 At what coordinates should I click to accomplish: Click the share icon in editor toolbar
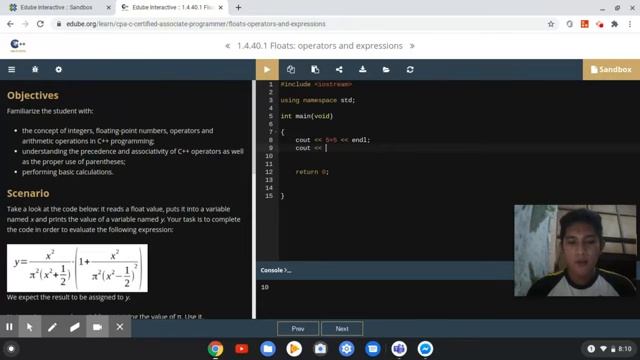339,69
